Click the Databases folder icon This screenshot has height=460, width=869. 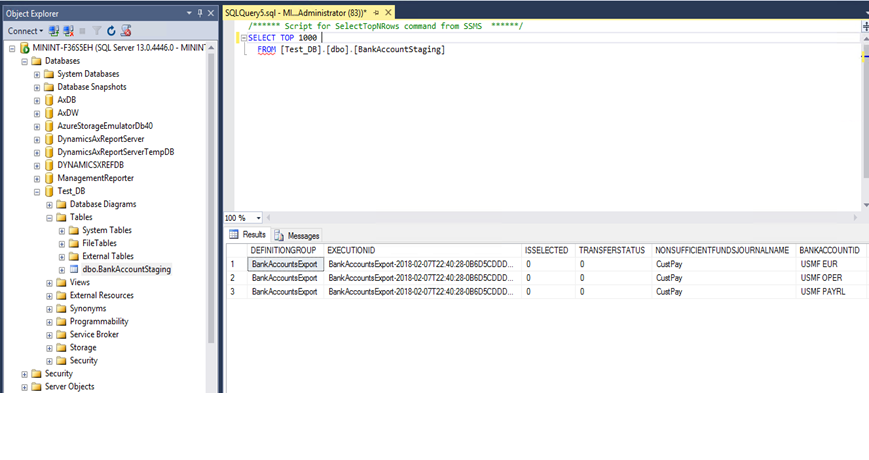tap(37, 61)
